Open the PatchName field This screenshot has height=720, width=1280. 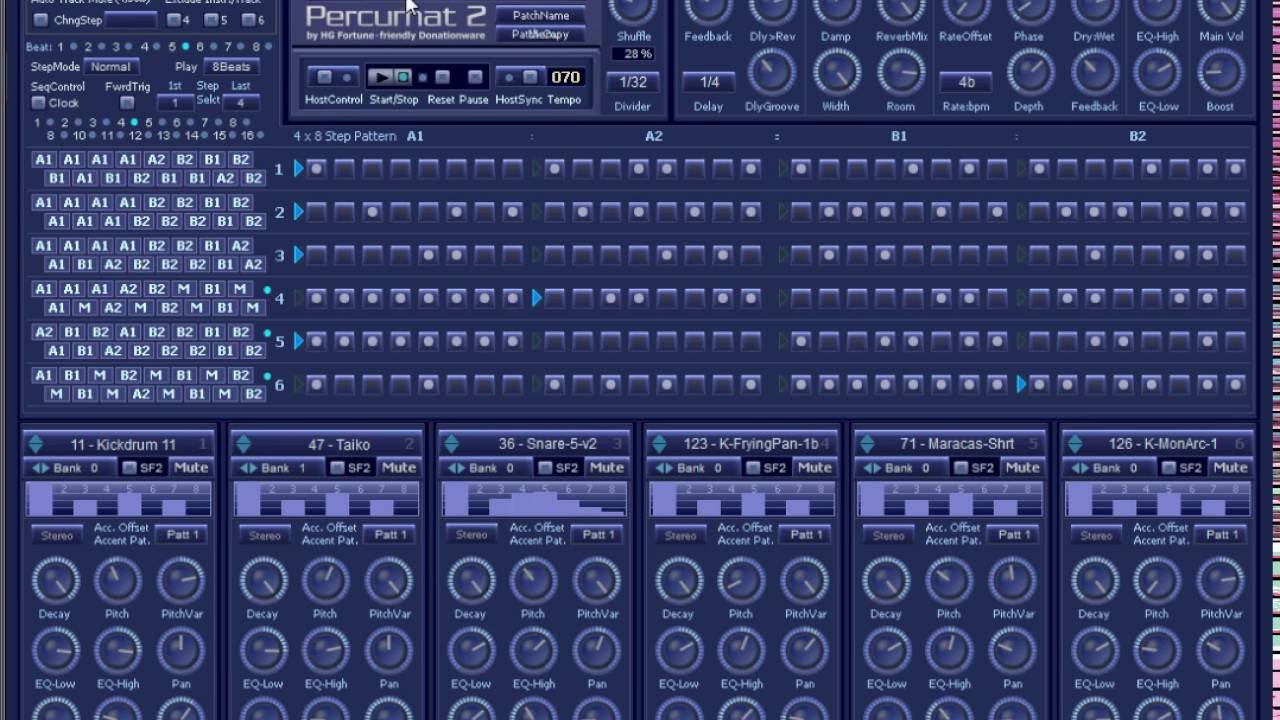tap(541, 15)
